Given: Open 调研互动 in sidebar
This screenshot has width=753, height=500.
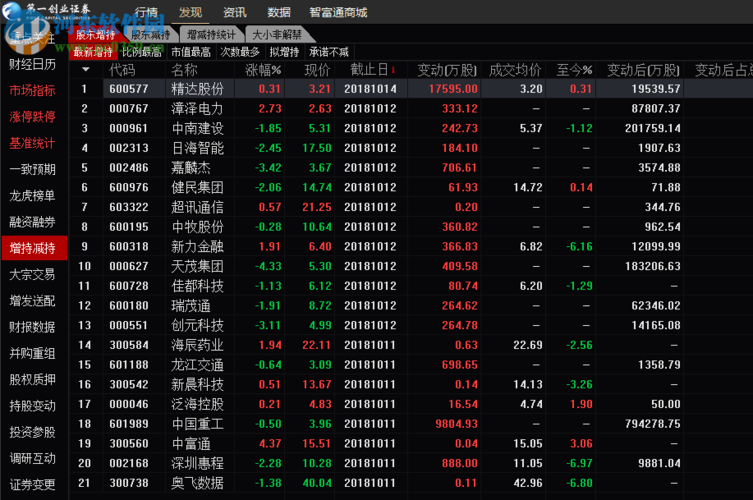Looking at the screenshot, I should (32, 459).
